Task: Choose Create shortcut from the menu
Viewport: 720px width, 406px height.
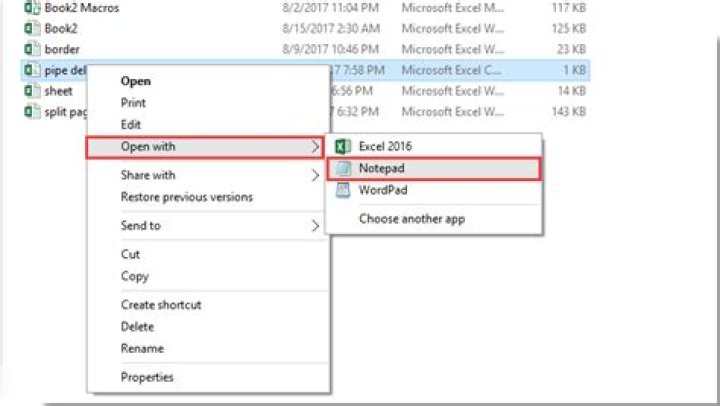Action: [161, 305]
